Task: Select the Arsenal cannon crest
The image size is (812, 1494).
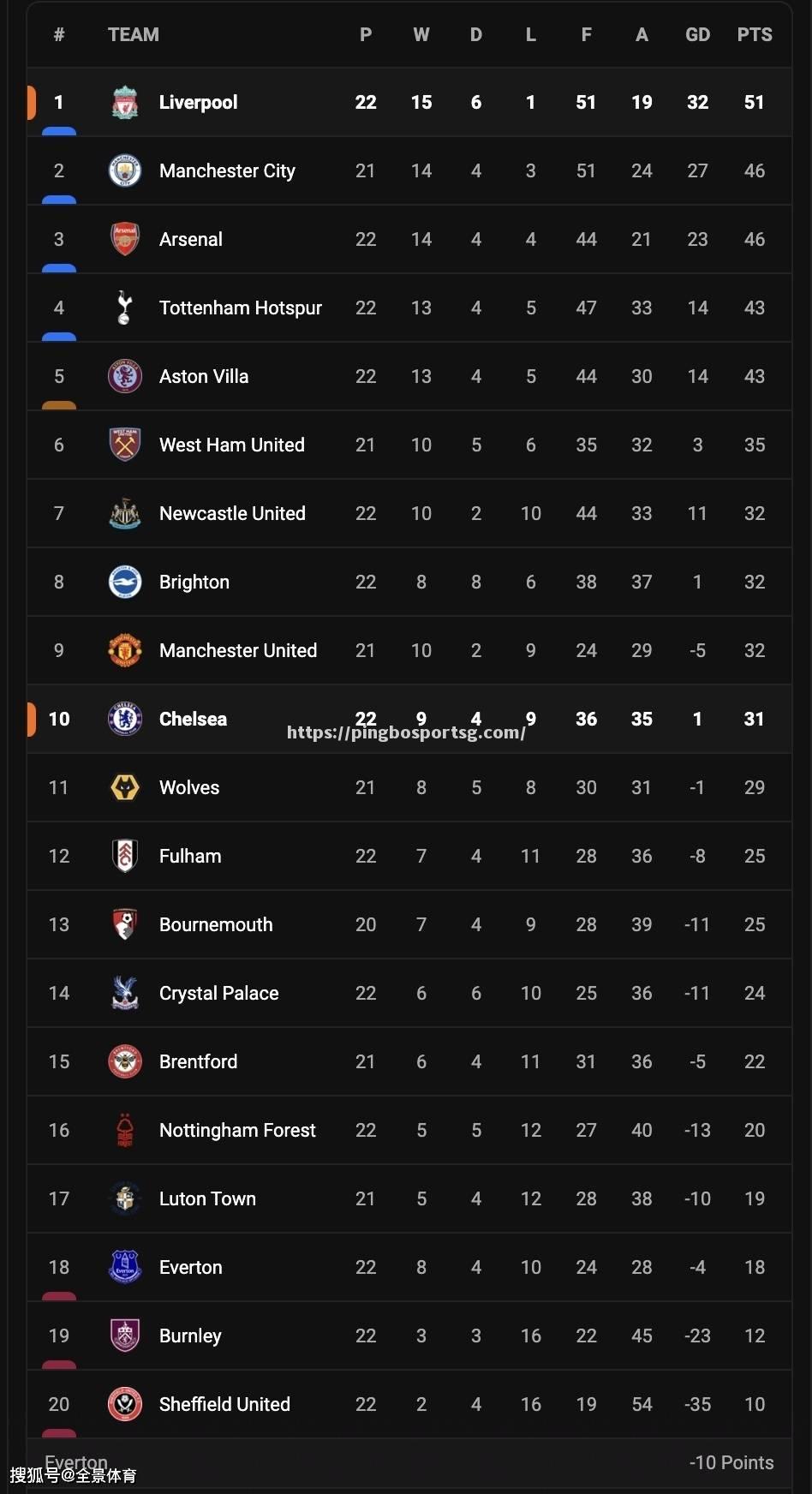Action: coord(125,239)
